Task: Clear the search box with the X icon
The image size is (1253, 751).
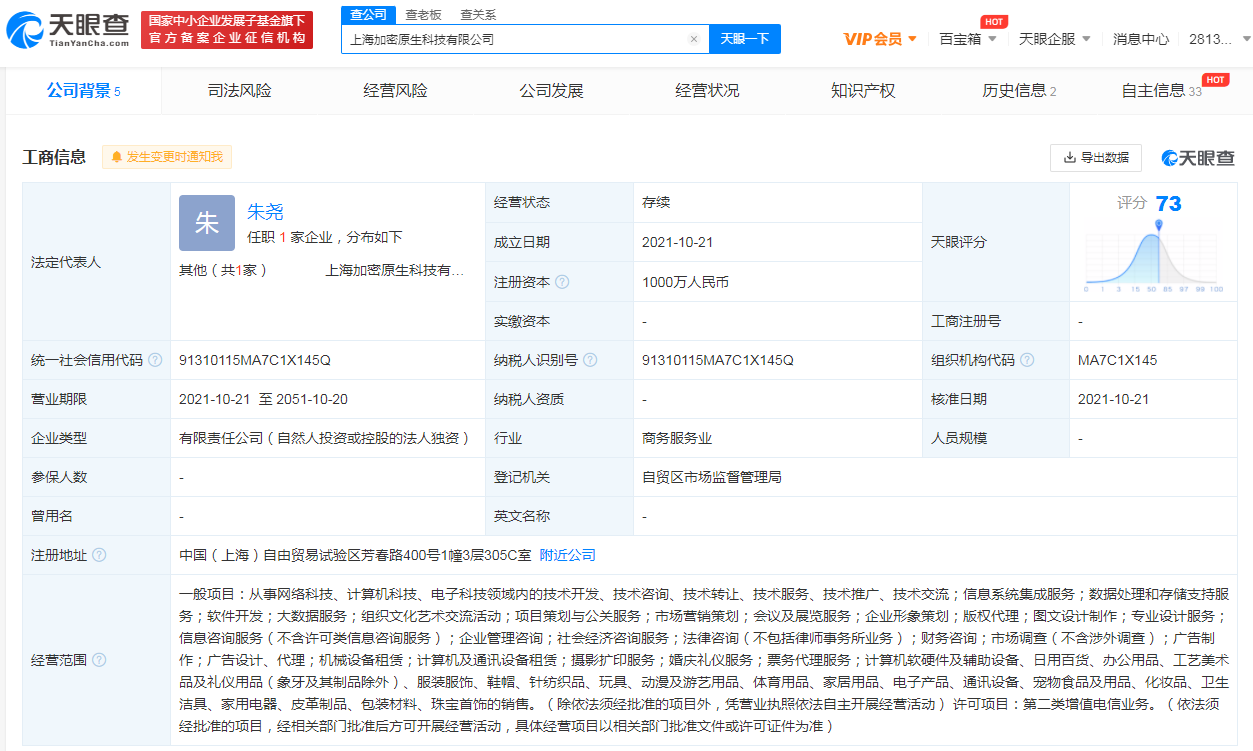Action: point(694,39)
